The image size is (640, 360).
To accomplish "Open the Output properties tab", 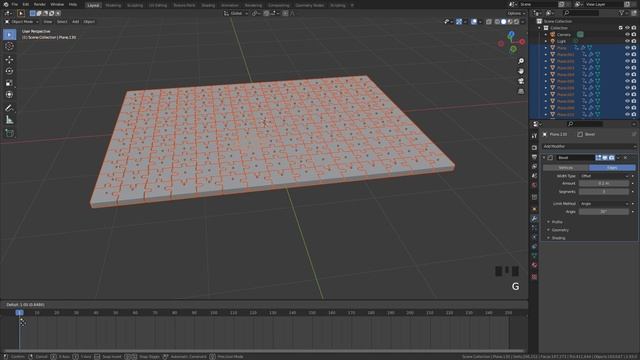I will coord(534,157).
